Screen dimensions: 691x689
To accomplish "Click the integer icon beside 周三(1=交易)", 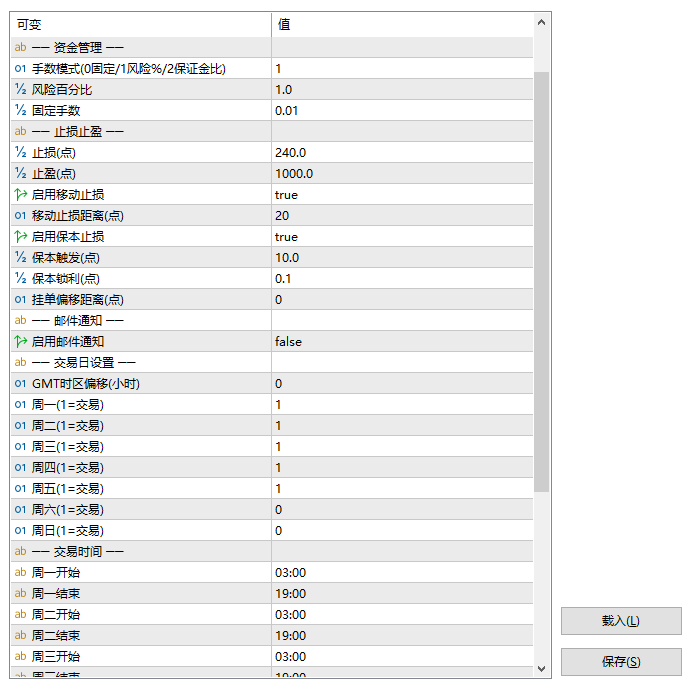I will pyautogui.click(x=20, y=447).
